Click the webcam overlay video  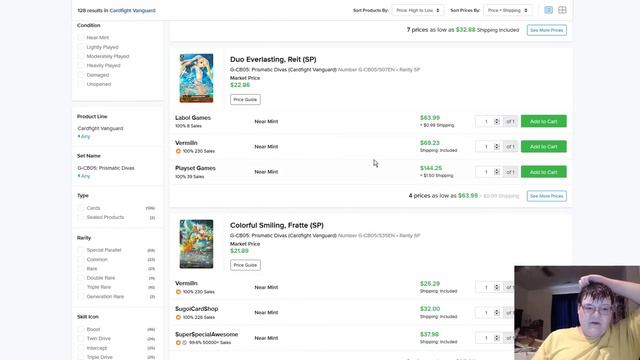coord(577,313)
